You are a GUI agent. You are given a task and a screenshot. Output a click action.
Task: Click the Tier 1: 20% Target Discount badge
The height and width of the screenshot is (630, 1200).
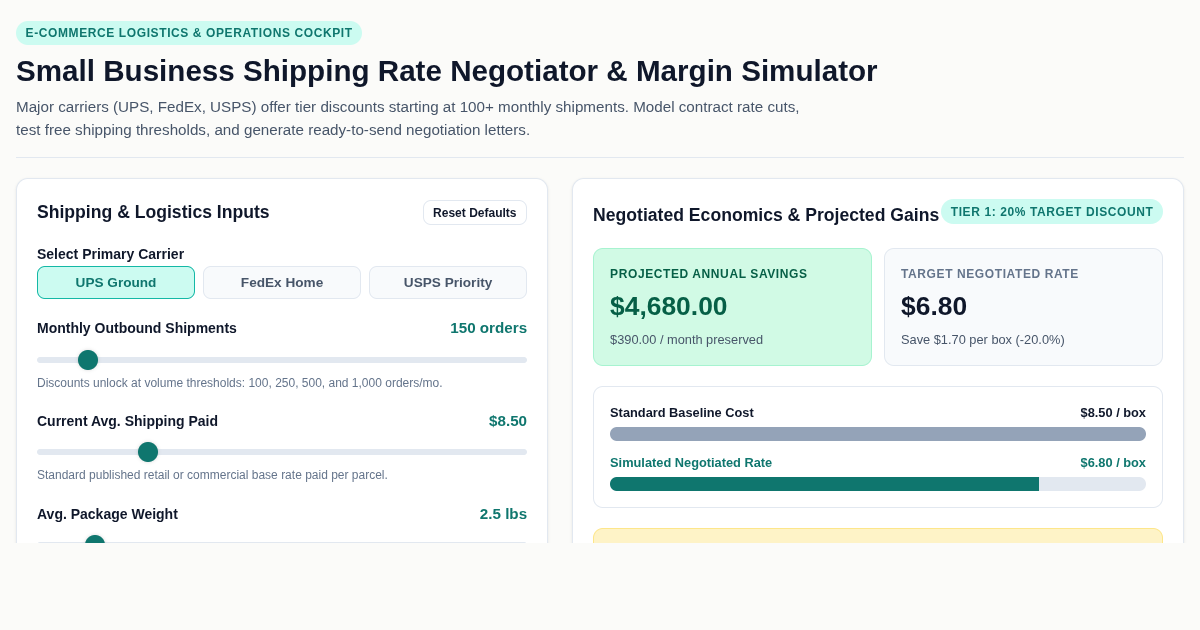(x=1052, y=212)
